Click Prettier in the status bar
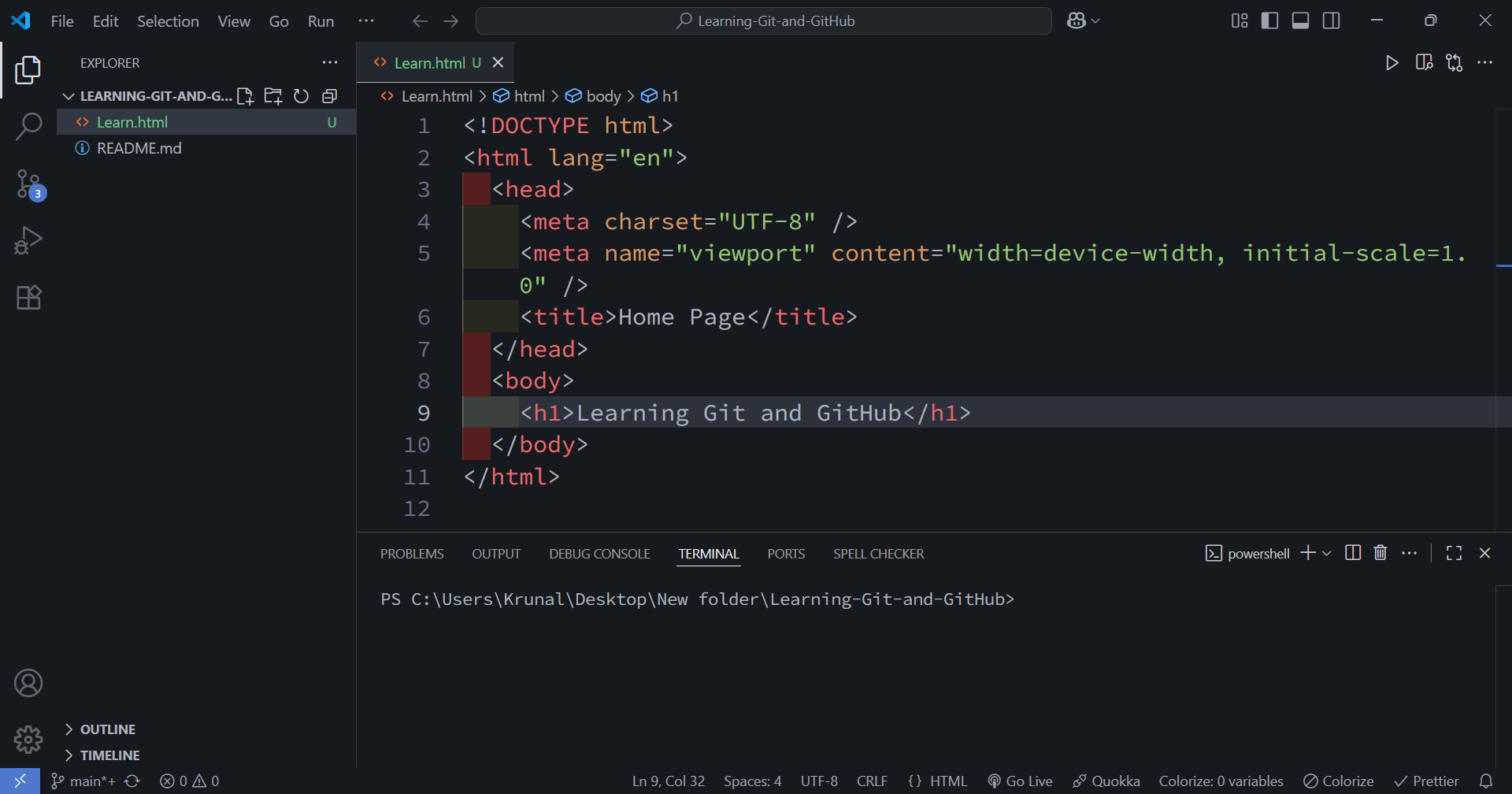Image resolution: width=1512 pixels, height=794 pixels. coord(1426,781)
